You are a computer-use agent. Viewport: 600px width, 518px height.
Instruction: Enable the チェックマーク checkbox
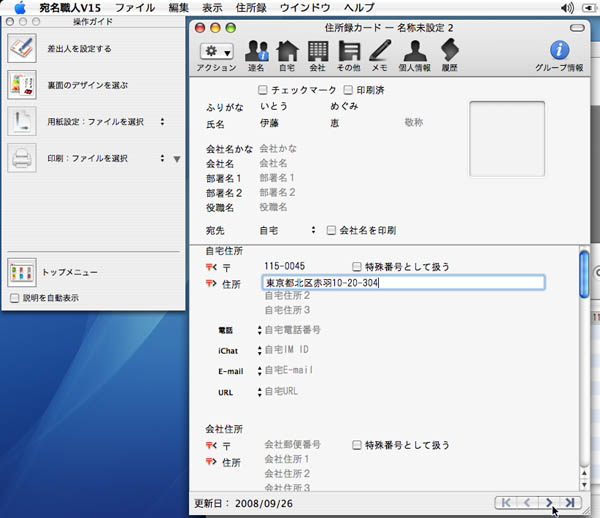[x=262, y=90]
